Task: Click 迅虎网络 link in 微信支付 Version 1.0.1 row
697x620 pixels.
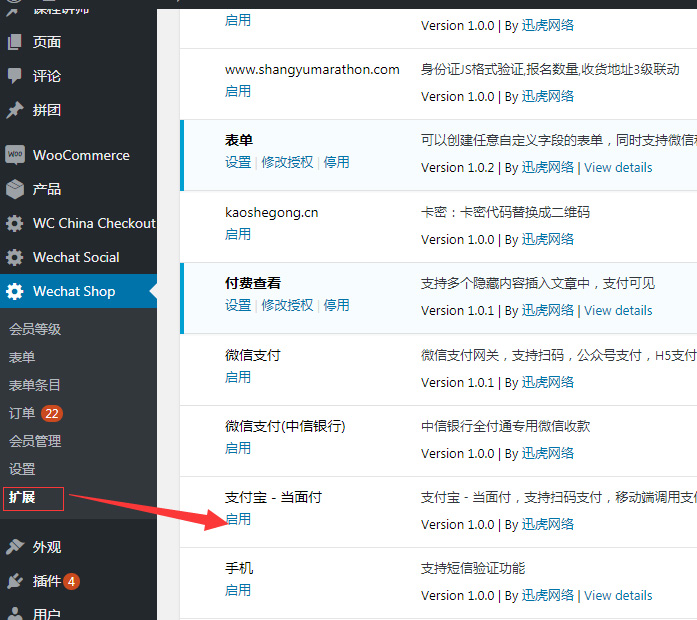Action: [548, 383]
